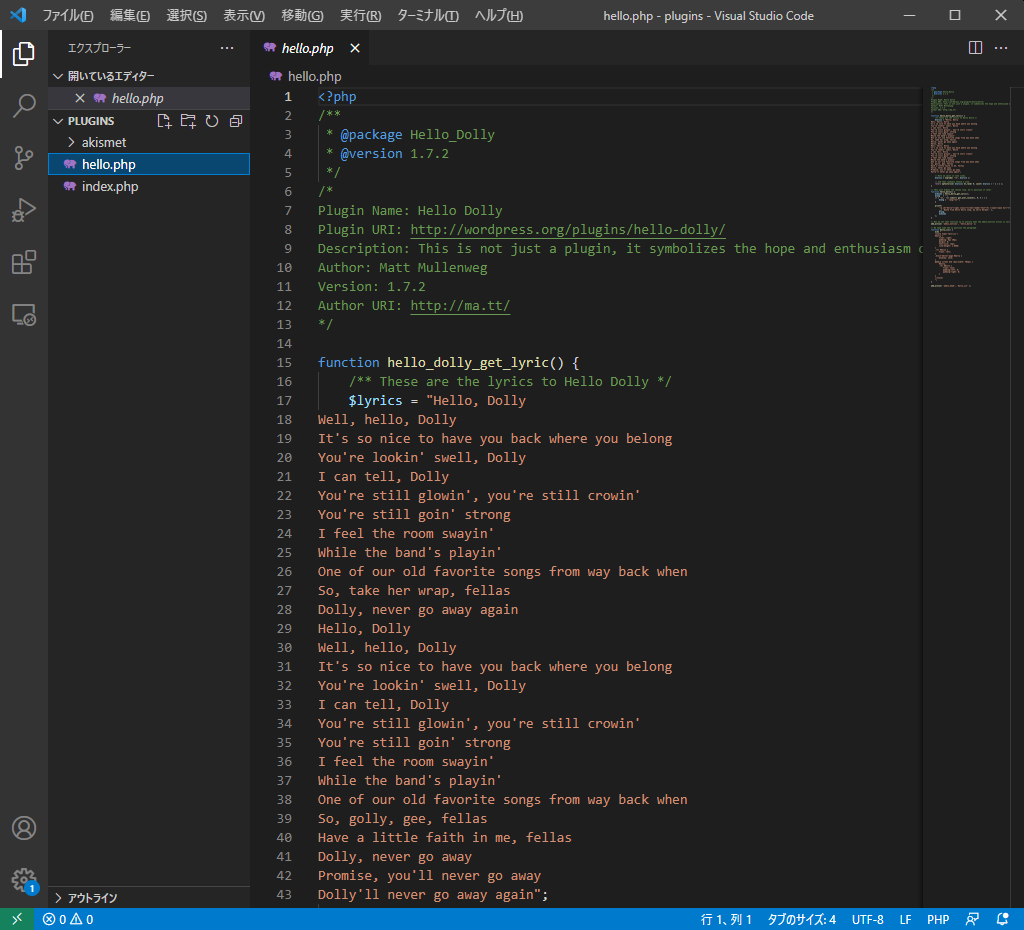
Task: Click the Author: Matt Mullenweg comment line
Action: pyautogui.click(x=402, y=268)
